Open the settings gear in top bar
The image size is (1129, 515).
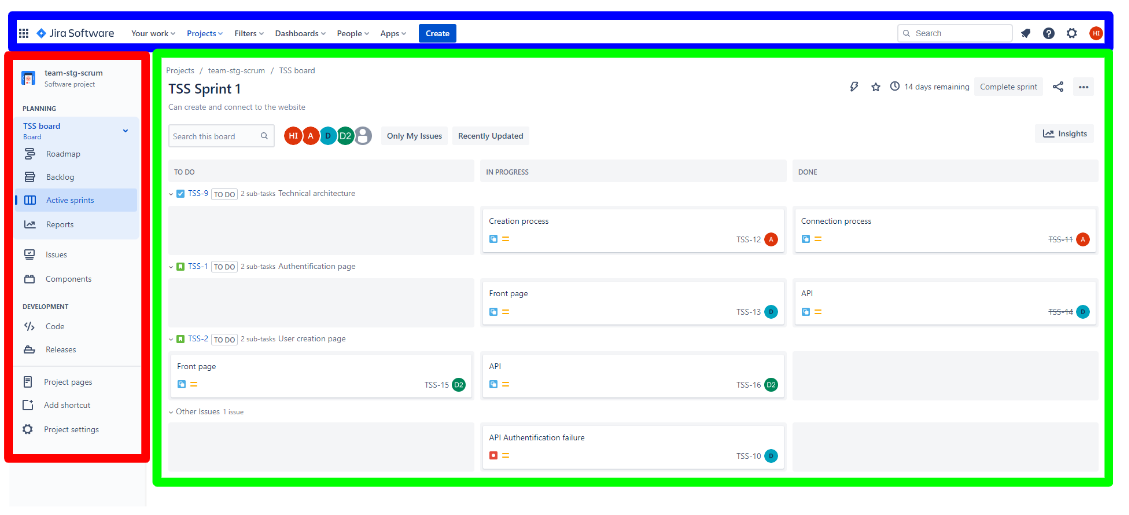coord(1072,33)
